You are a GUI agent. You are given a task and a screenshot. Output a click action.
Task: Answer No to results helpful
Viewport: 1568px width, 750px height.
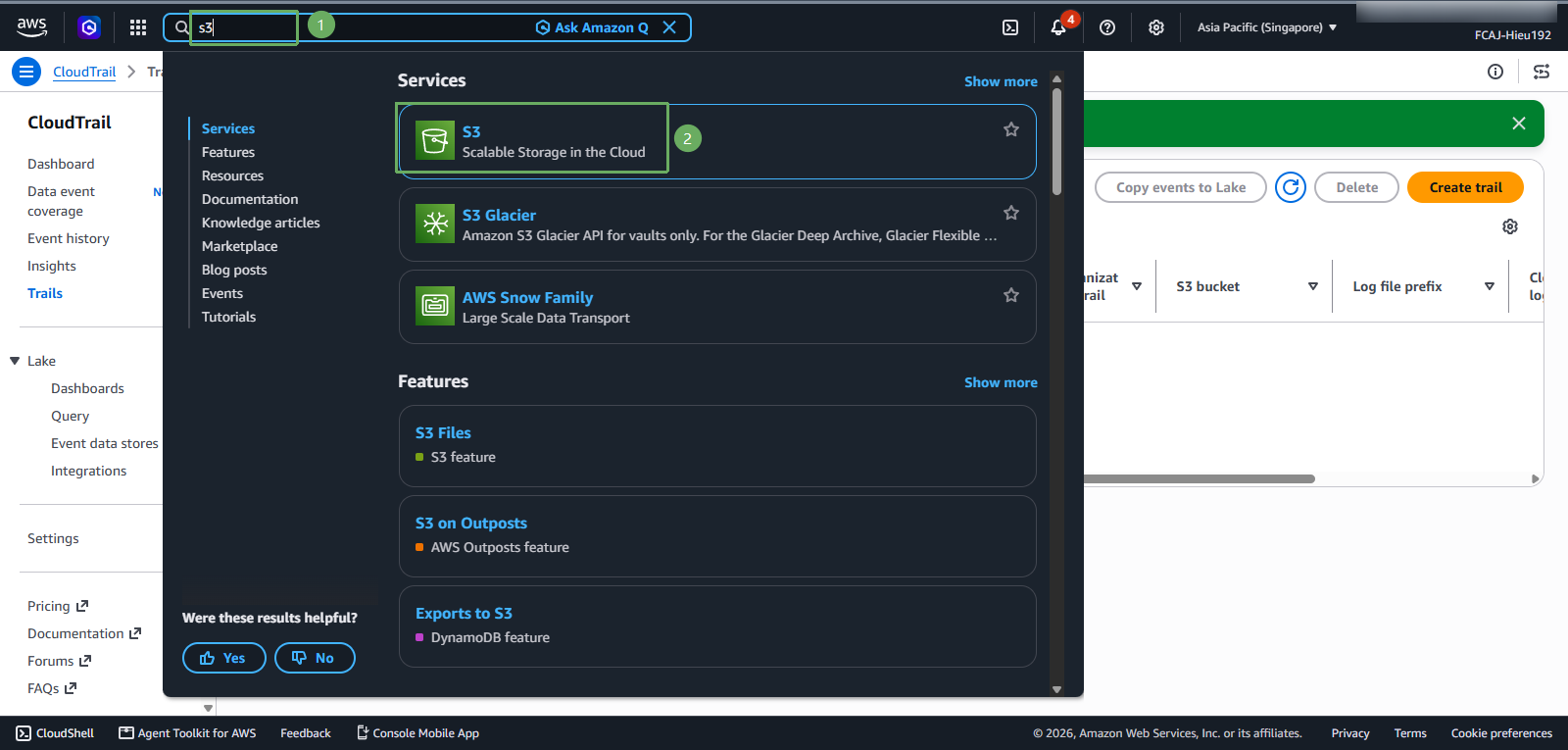[x=315, y=658]
